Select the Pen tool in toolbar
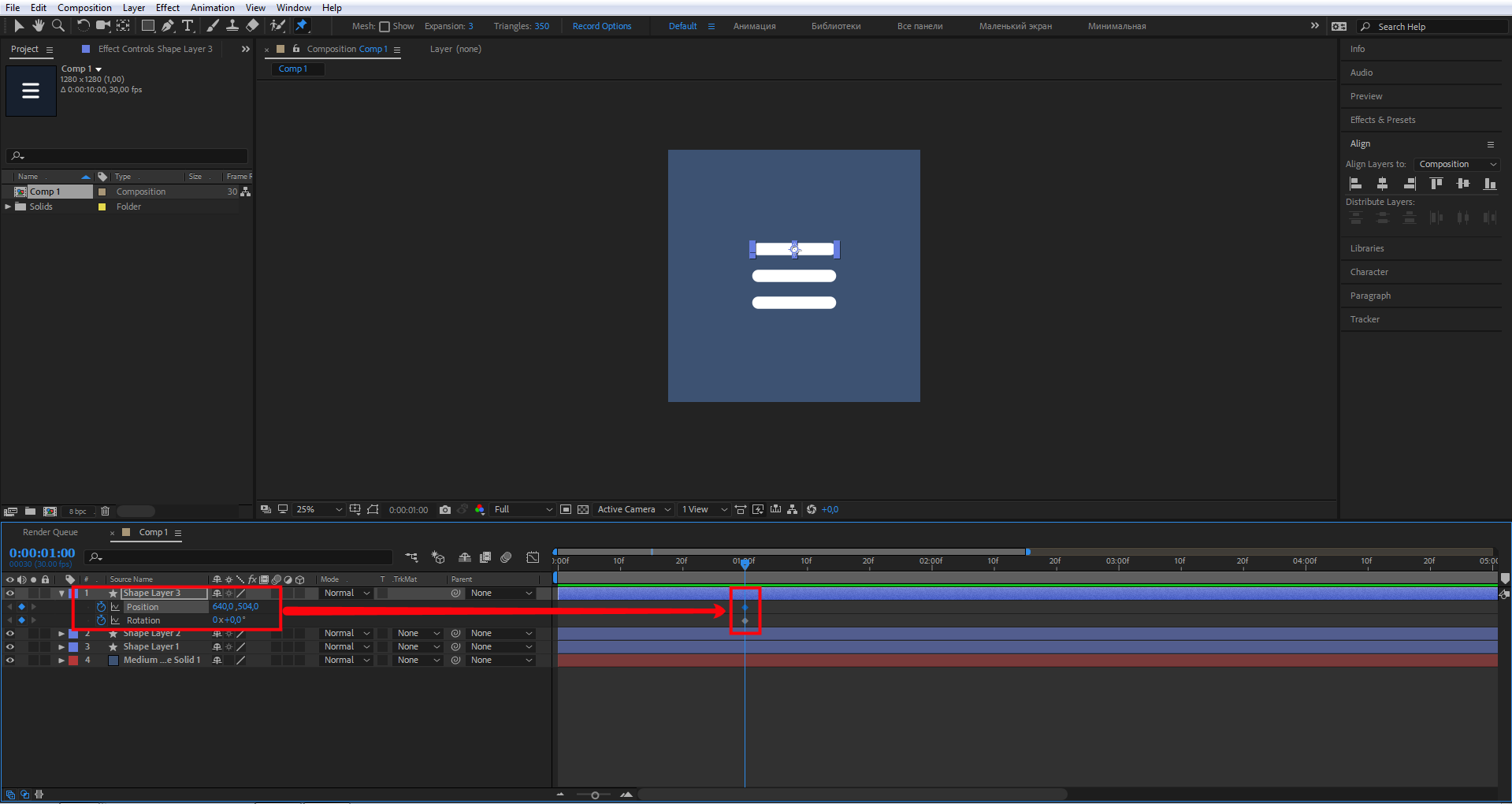 (168, 26)
